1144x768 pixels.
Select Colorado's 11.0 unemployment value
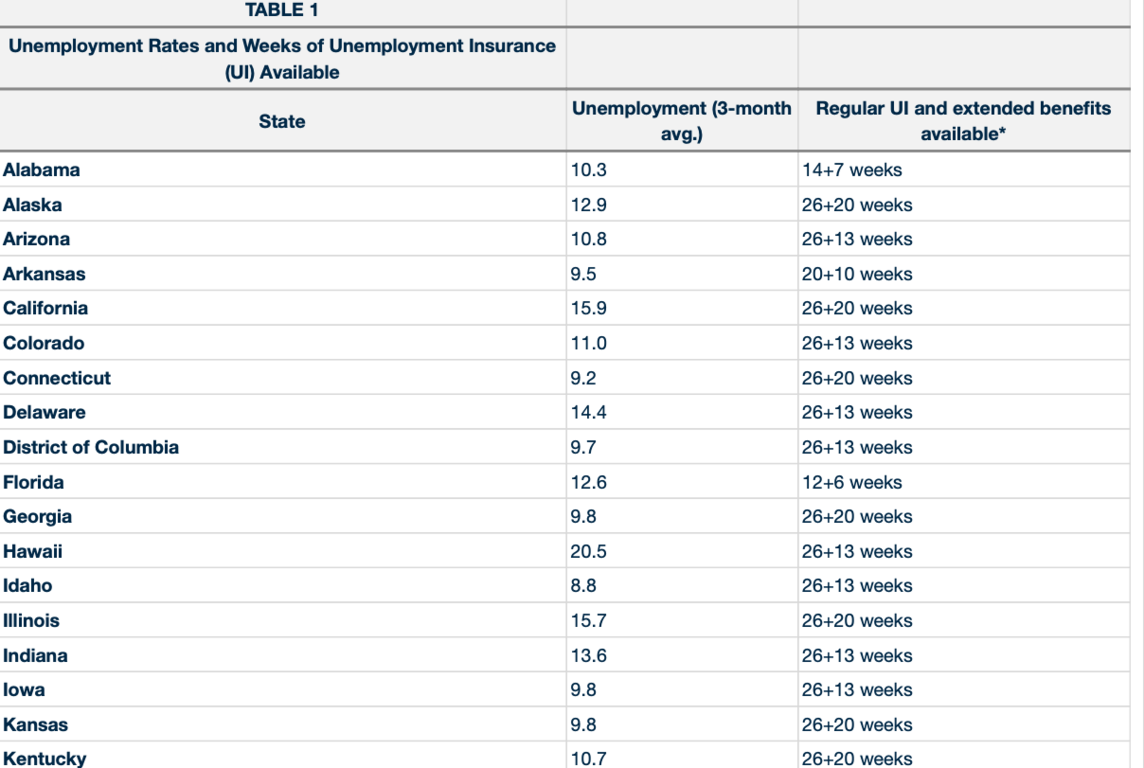coord(588,344)
